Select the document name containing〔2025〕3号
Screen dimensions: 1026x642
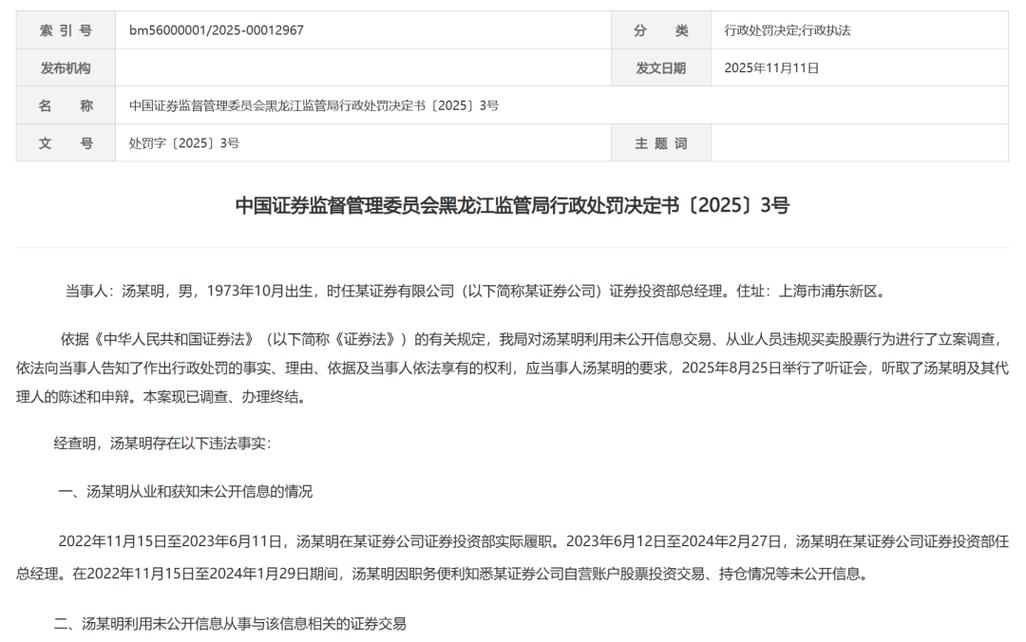pos(310,104)
